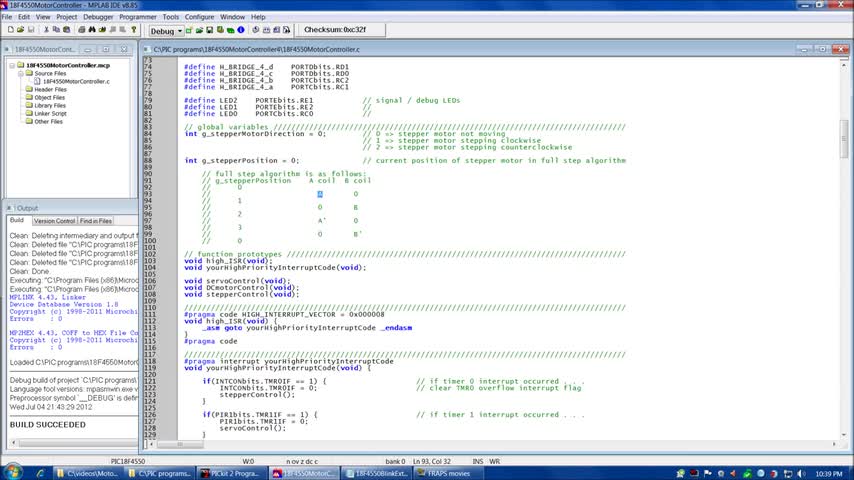
Task: Open the Tools menu
Action: 170,17
